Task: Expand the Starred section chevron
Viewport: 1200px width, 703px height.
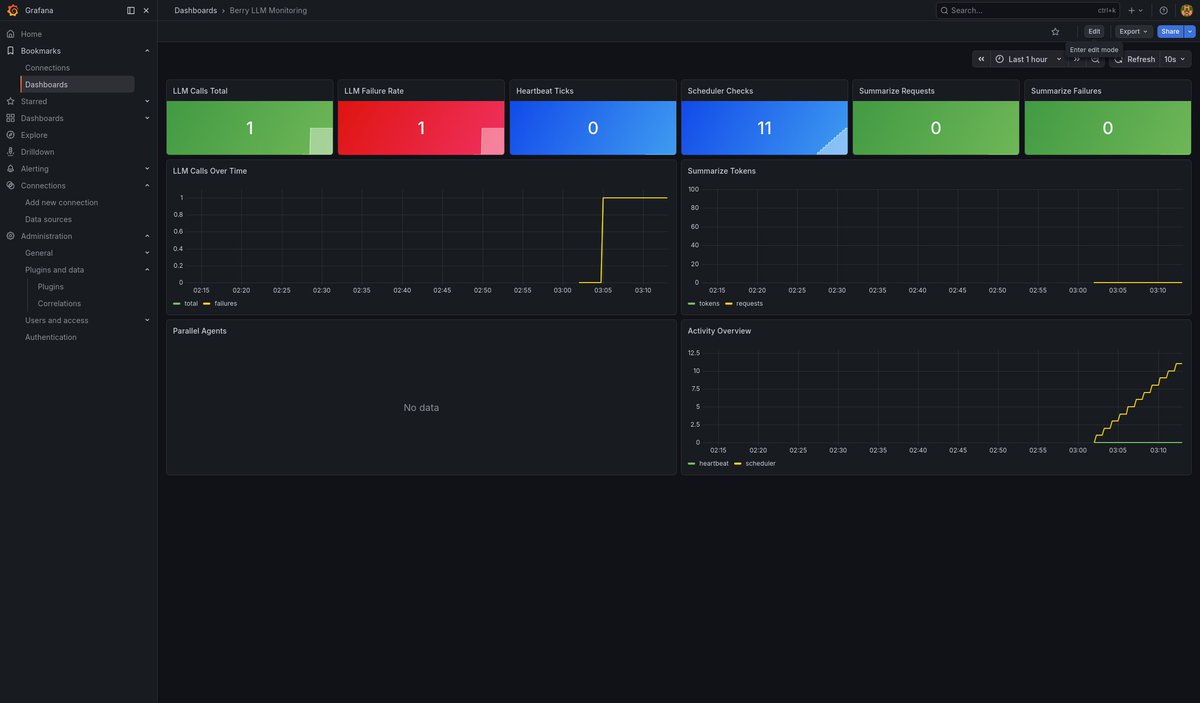Action: pyautogui.click(x=147, y=101)
